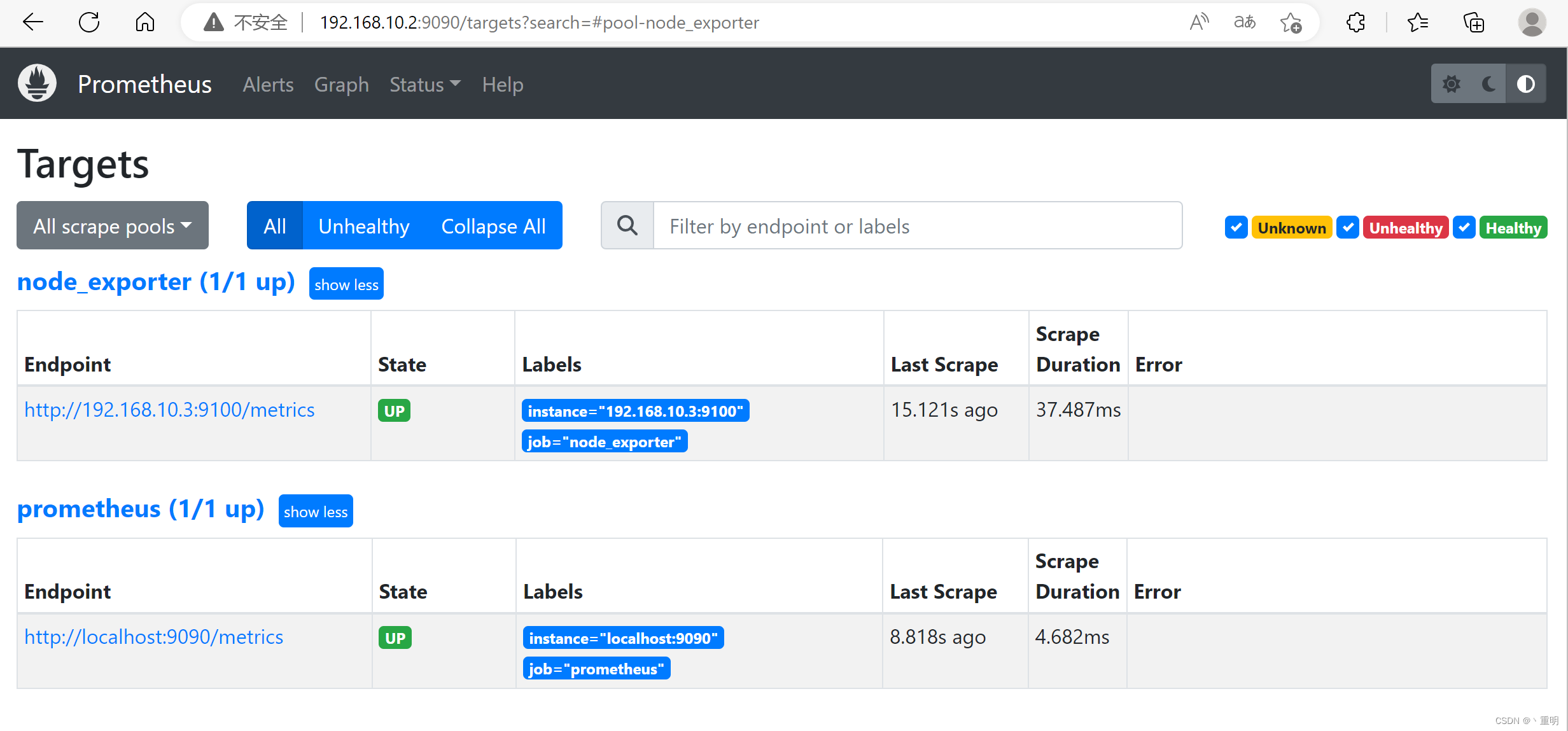Open All scrape pools dropdown
This screenshot has width=1568, height=731.
coord(113,225)
